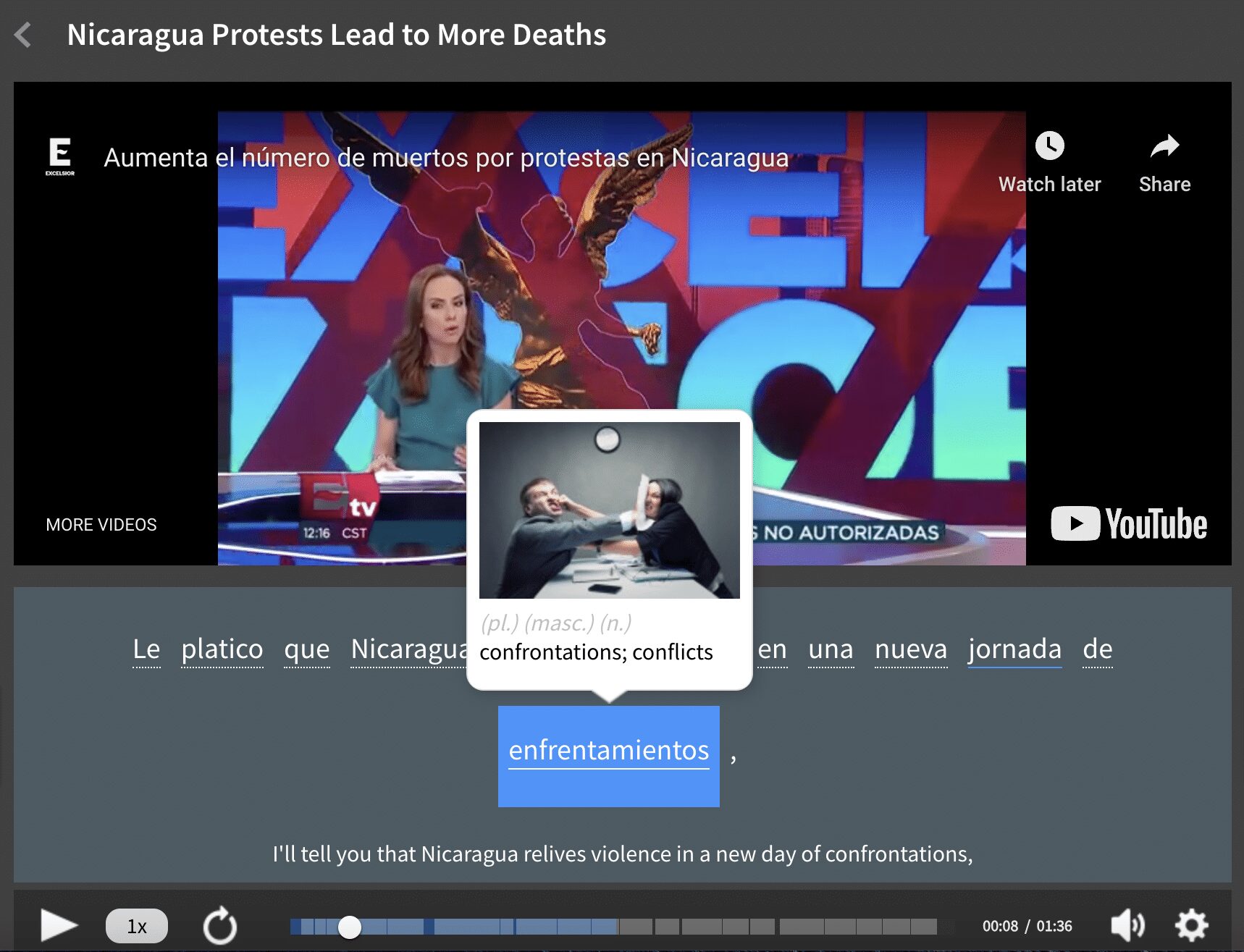This screenshot has height=952, width=1244.
Task: Click the Watch later icon
Action: [x=1049, y=146]
